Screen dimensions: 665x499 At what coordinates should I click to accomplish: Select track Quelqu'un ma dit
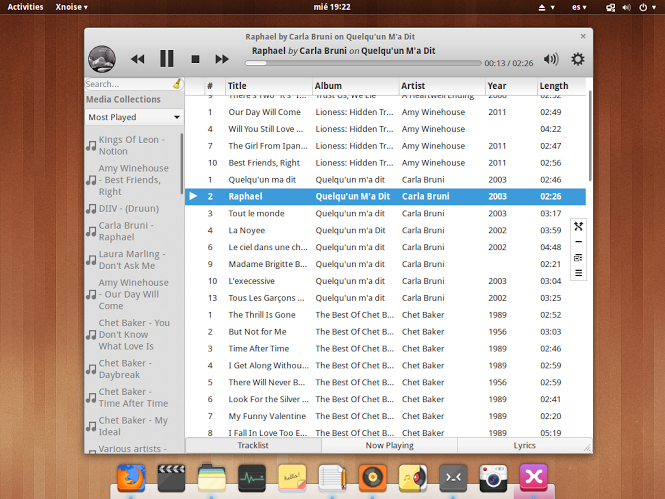pyautogui.click(x=386, y=179)
